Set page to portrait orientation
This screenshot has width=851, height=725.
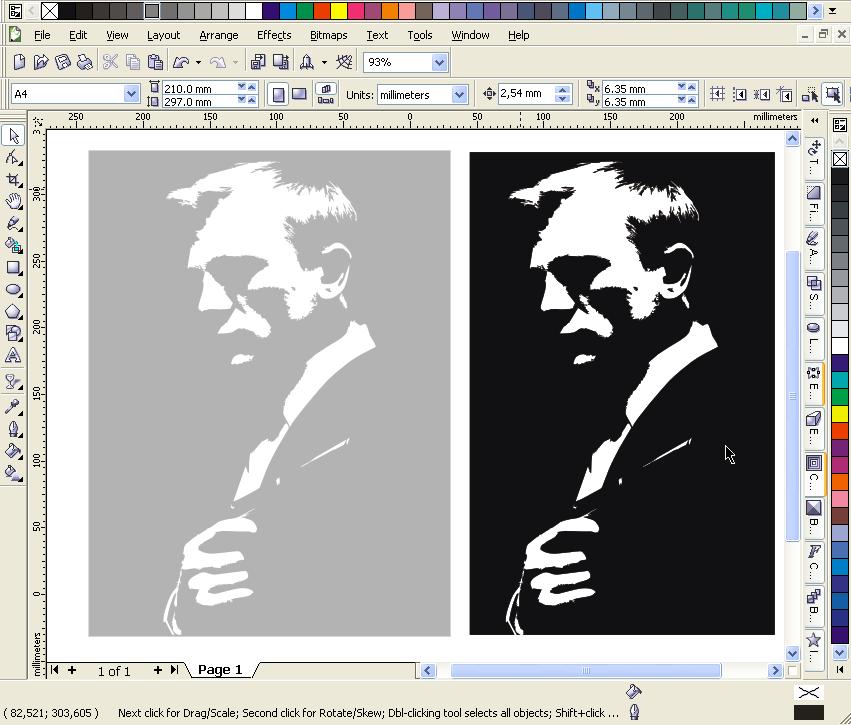tap(278, 94)
